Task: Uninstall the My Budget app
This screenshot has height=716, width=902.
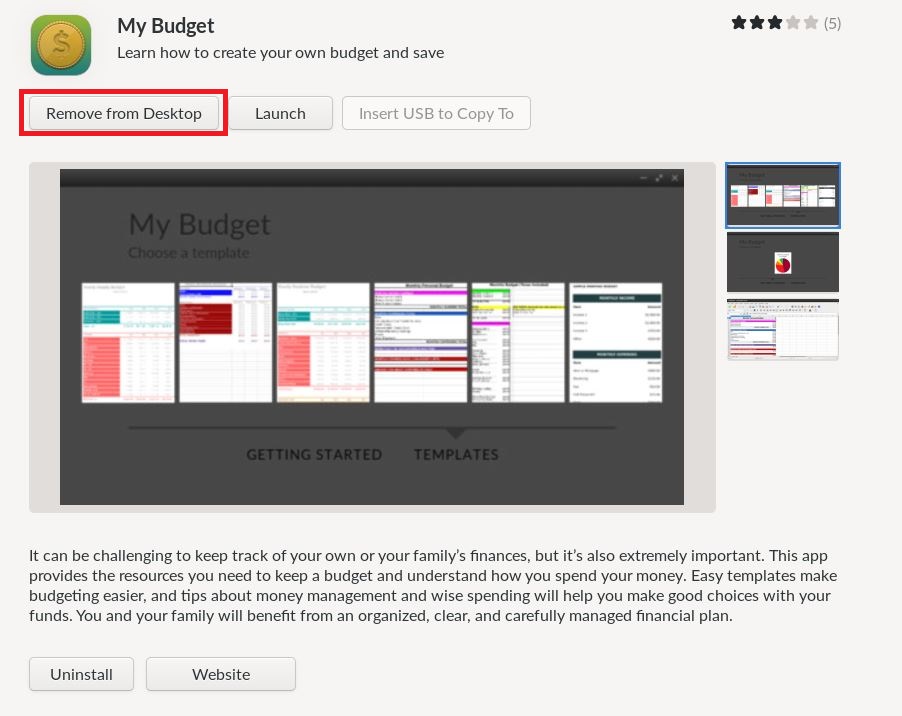Action: click(x=81, y=674)
